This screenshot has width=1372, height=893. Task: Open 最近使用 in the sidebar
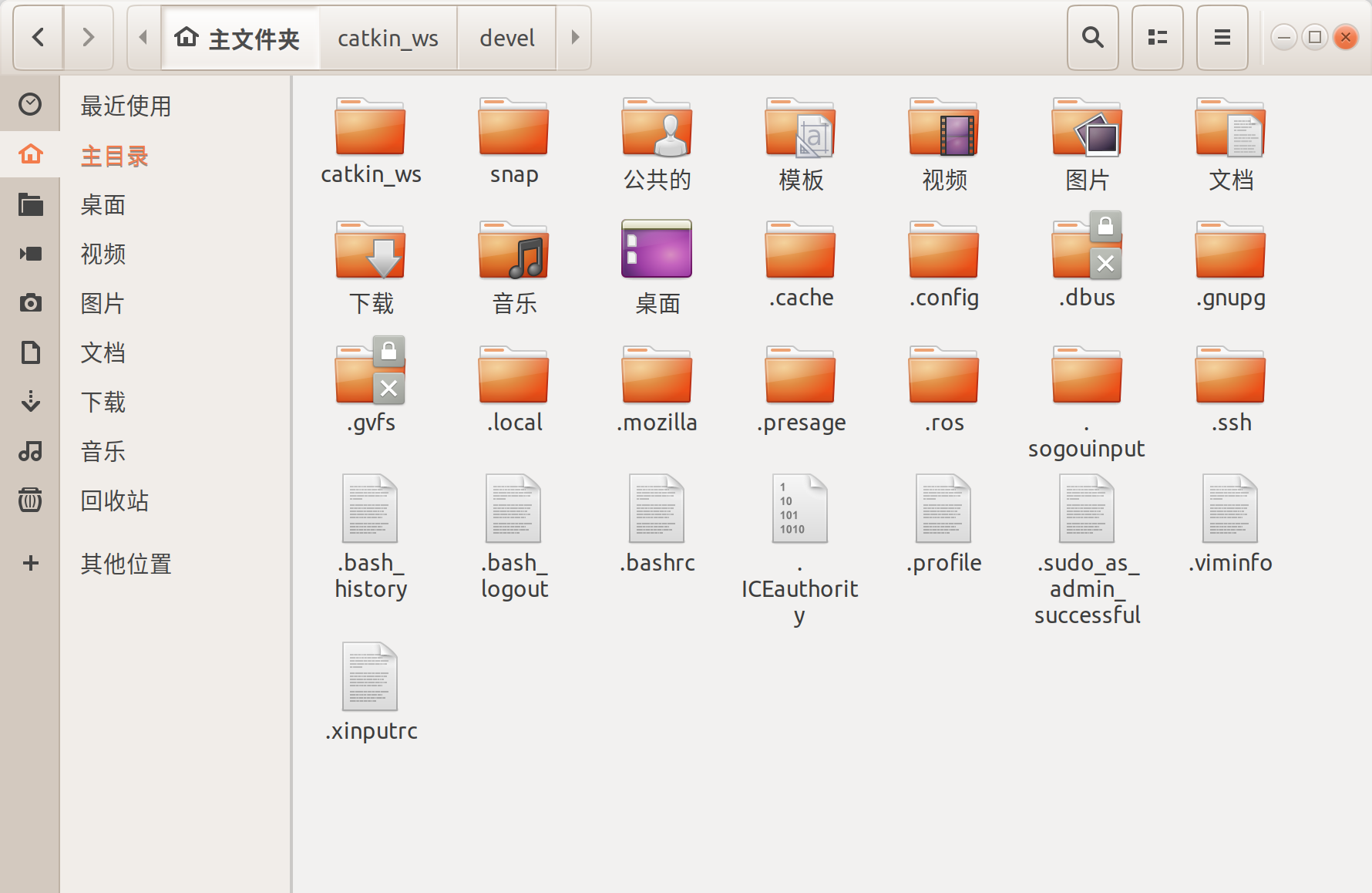click(146, 105)
